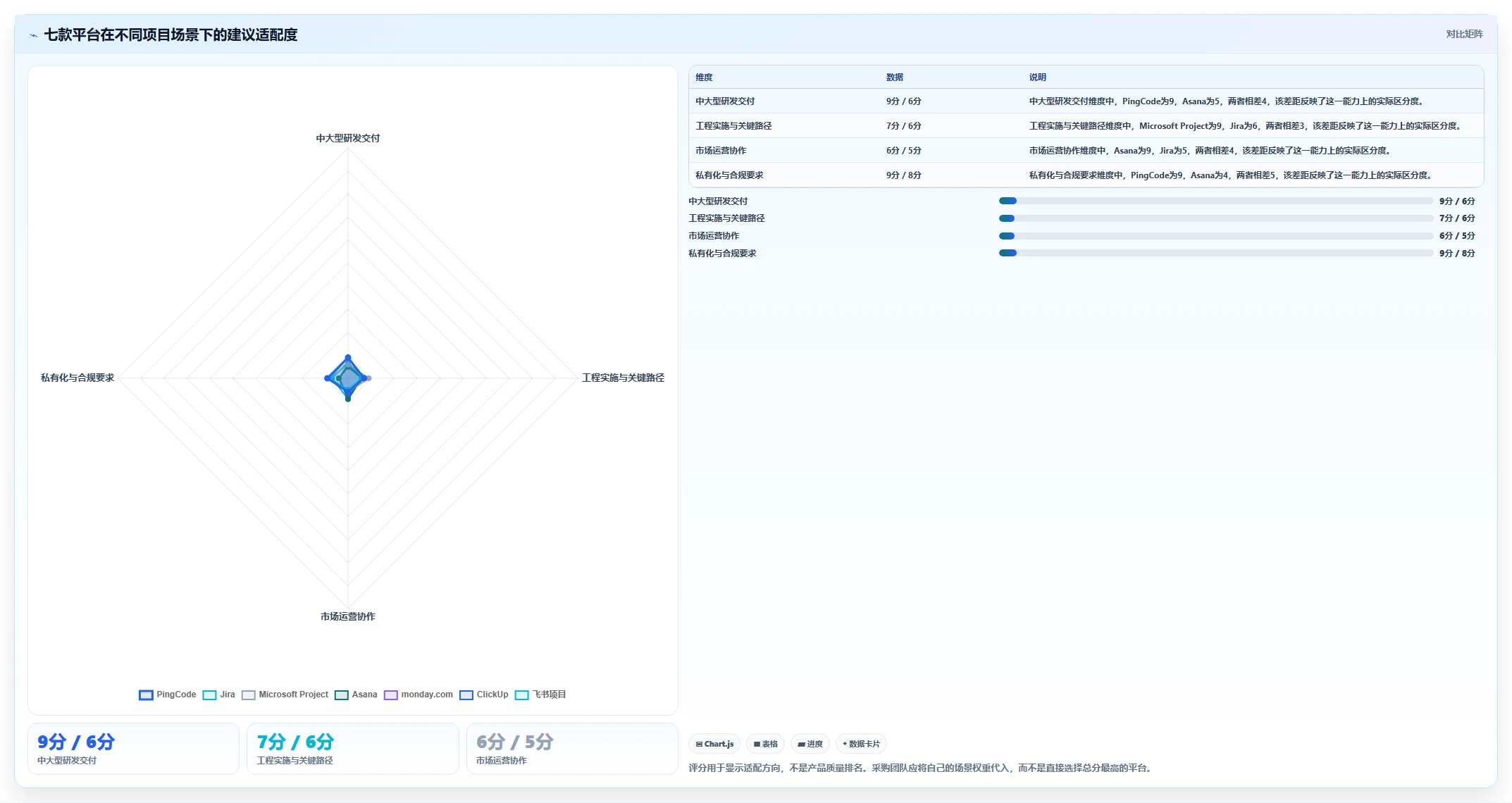Click radar axis label 市场运营协作
The width and height of the screenshot is (1512, 803).
coord(348,616)
